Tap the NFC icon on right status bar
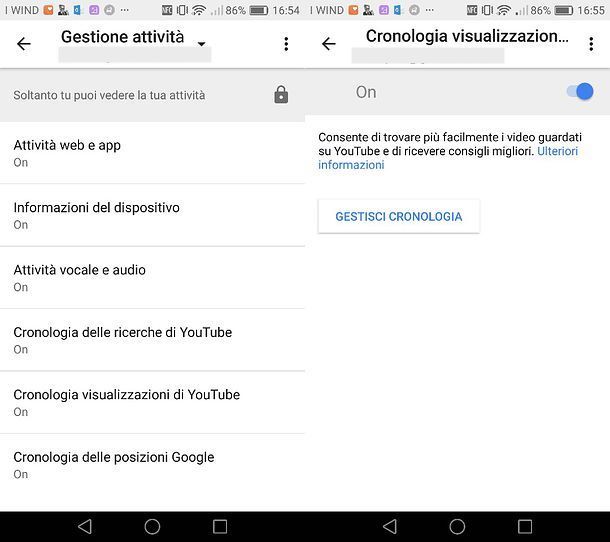This screenshot has width=610, height=542. click(472, 10)
